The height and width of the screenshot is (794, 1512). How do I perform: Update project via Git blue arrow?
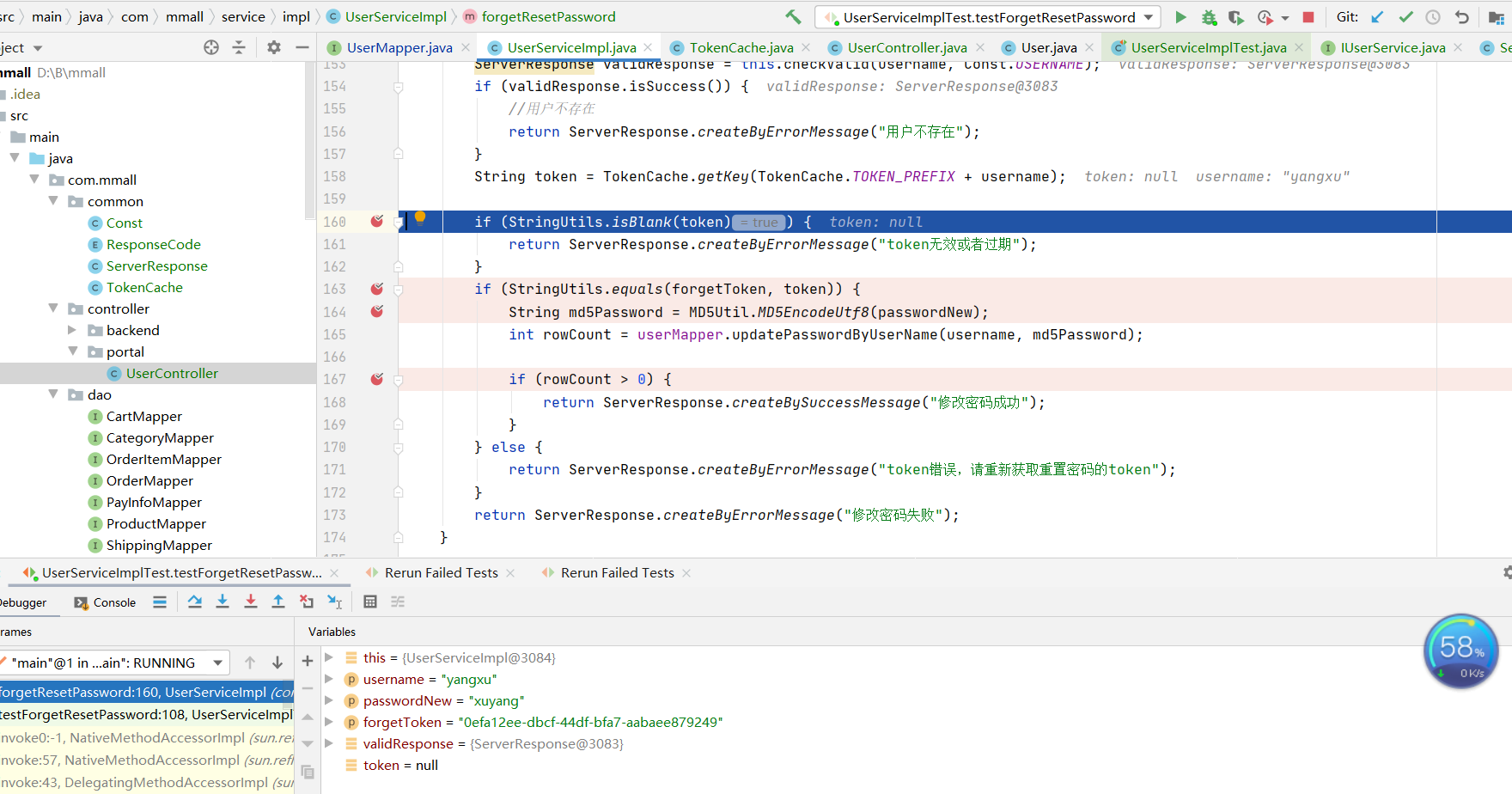click(x=1377, y=17)
